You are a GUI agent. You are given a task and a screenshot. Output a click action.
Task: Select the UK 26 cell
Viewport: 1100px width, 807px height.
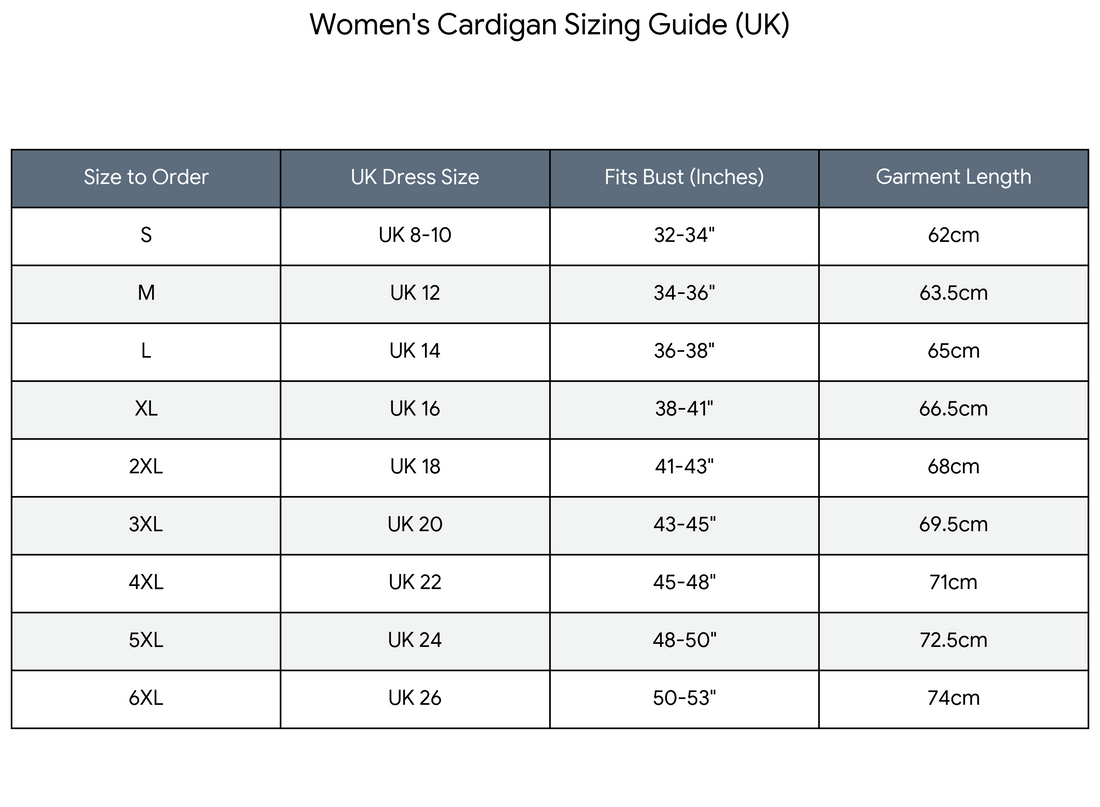coord(415,700)
